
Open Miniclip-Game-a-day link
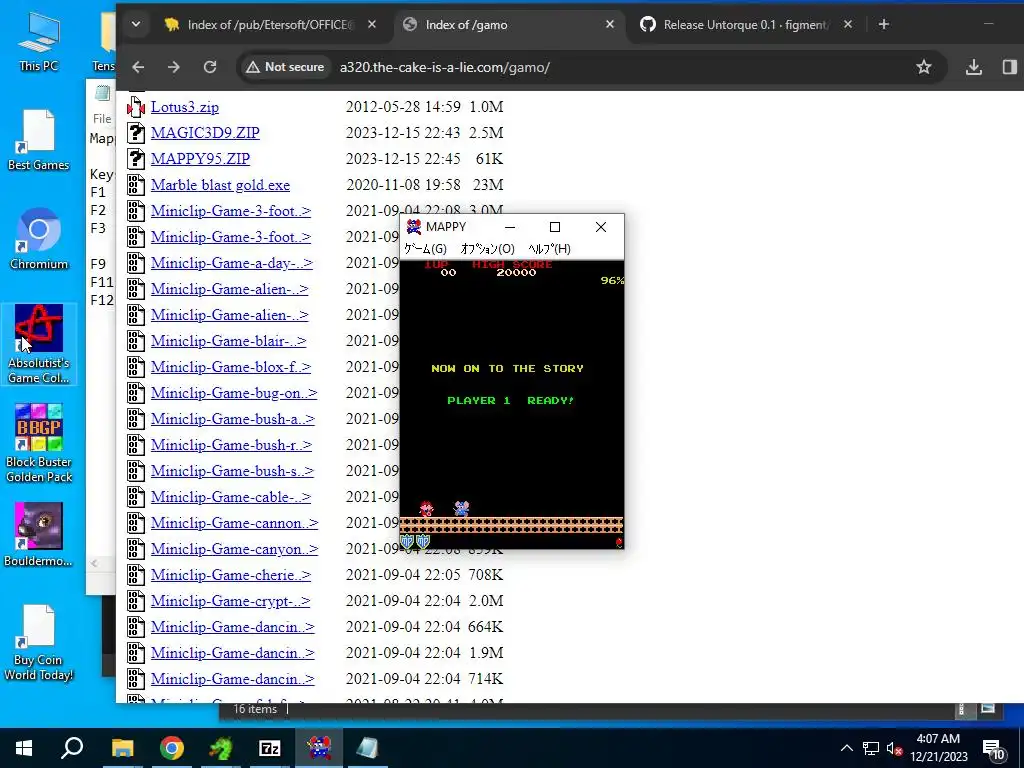pos(232,263)
